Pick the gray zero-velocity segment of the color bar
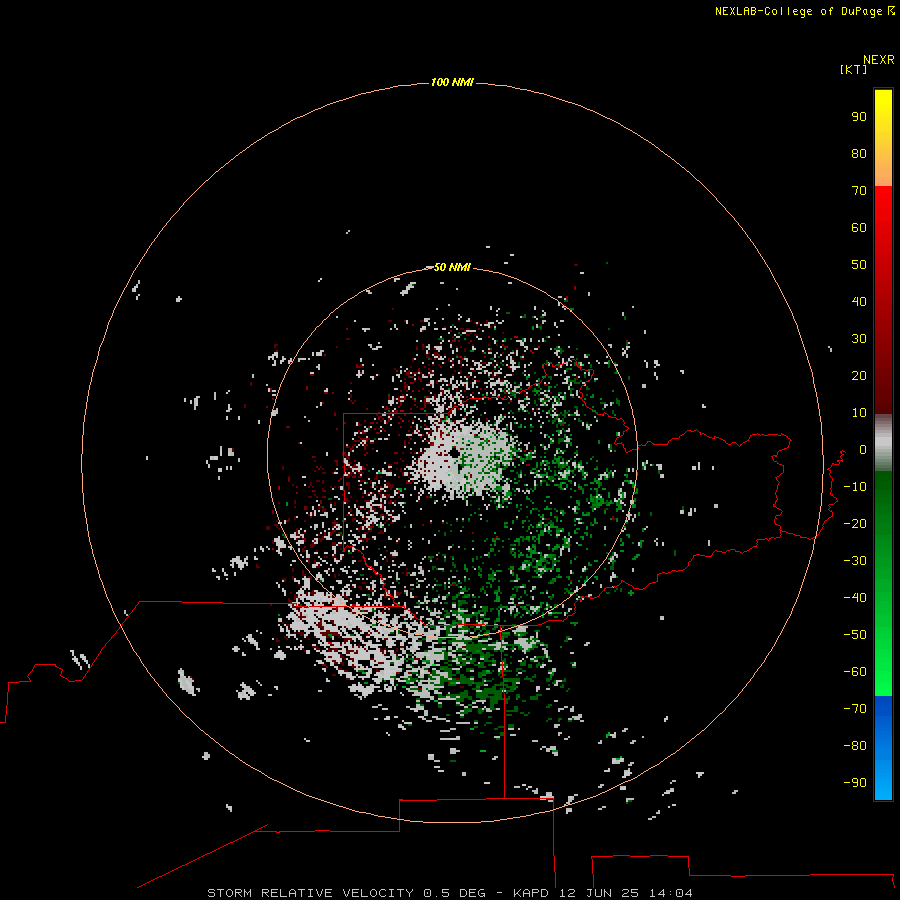 (x=883, y=443)
